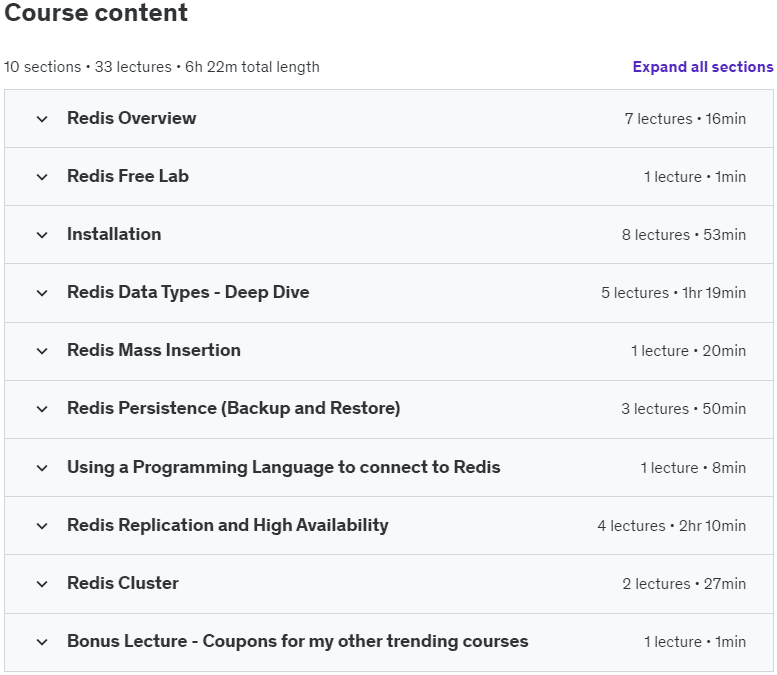Click '8 lectures • 53min' text

[x=684, y=235]
